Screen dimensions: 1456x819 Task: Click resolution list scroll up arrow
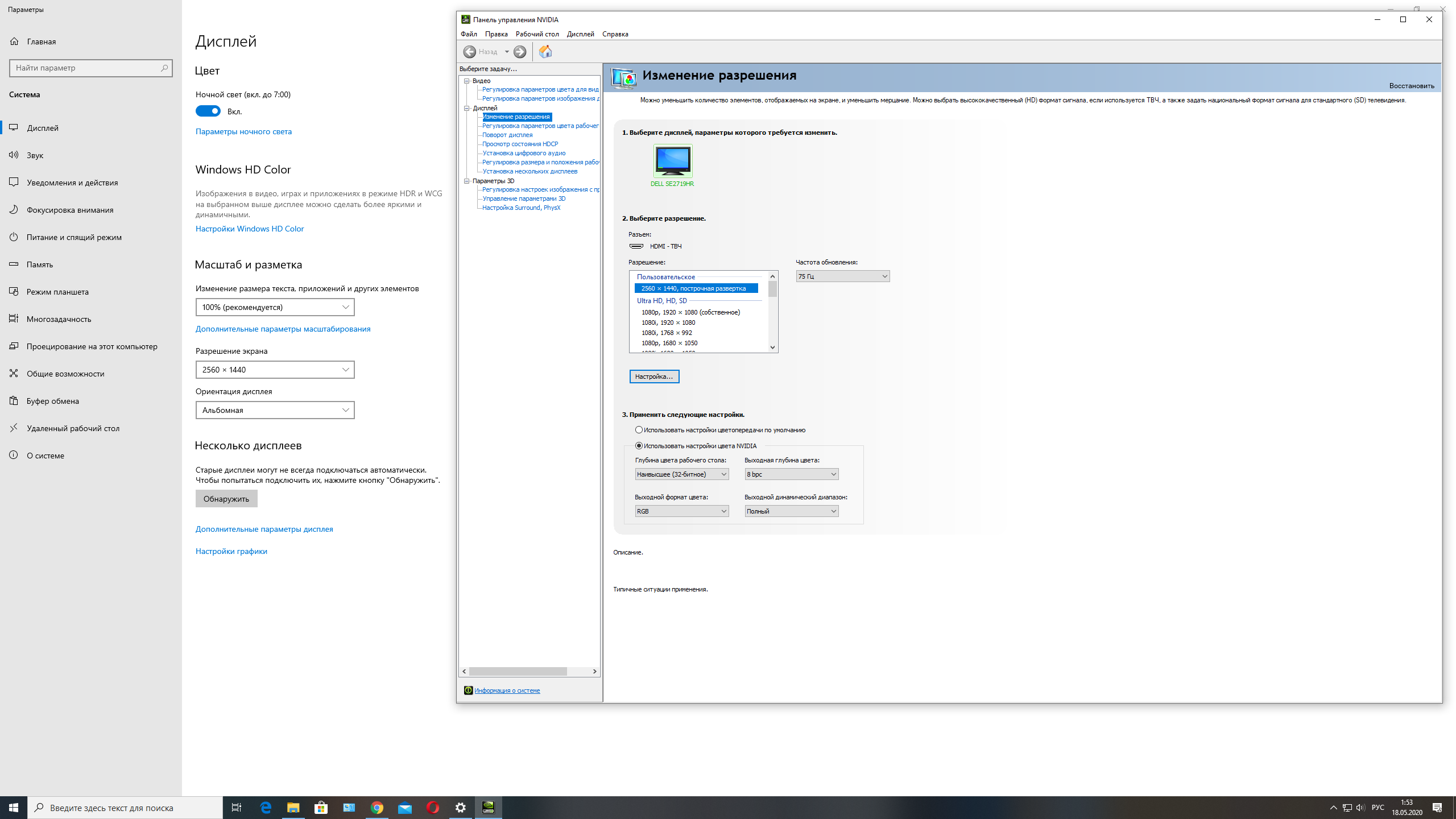[772, 276]
